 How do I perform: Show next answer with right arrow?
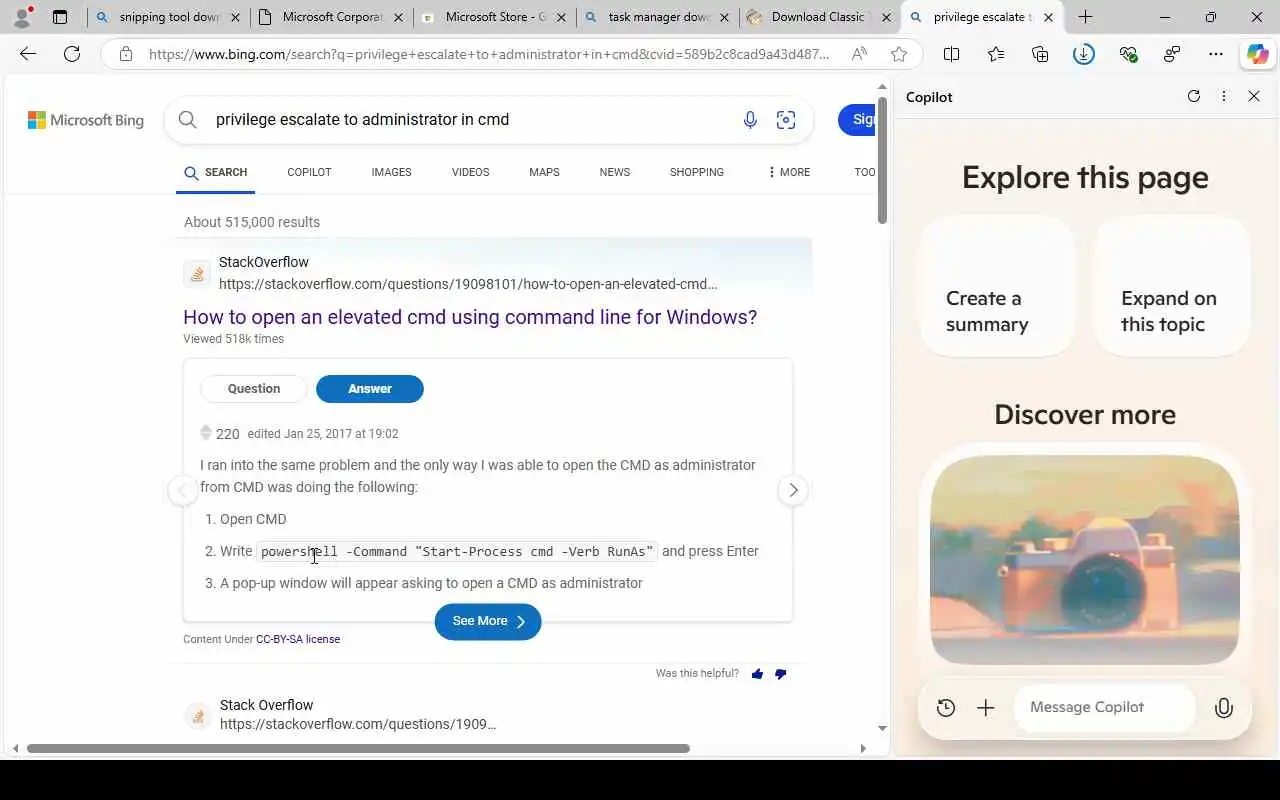pyautogui.click(x=793, y=490)
